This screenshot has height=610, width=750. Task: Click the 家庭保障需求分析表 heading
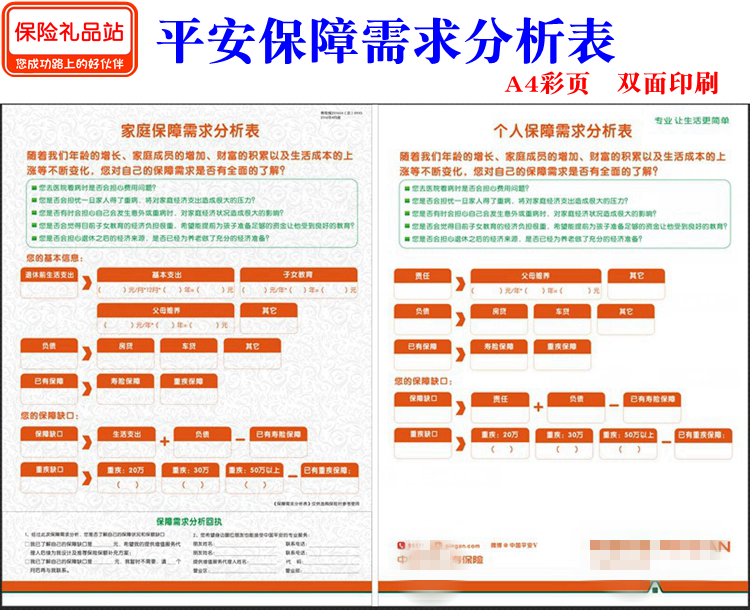pyautogui.click(x=190, y=131)
